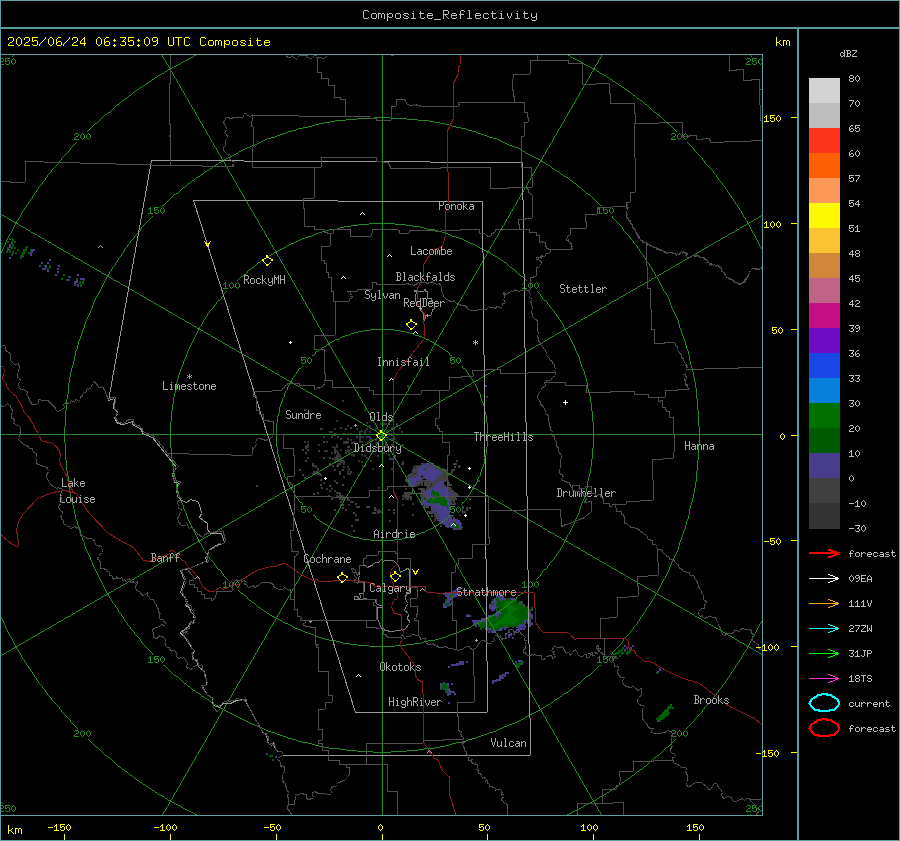Pick the light gray 70-80 dBZ swatch
900x841 pixels.
(824, 91)
